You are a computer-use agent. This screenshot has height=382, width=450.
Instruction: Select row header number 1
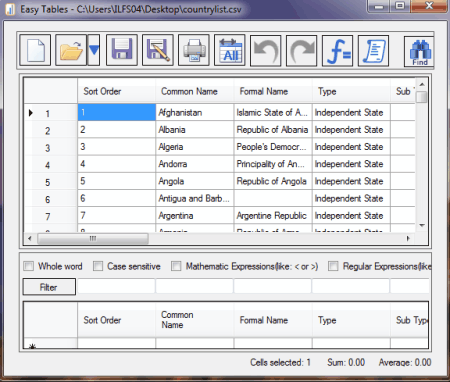coord(51,113)
